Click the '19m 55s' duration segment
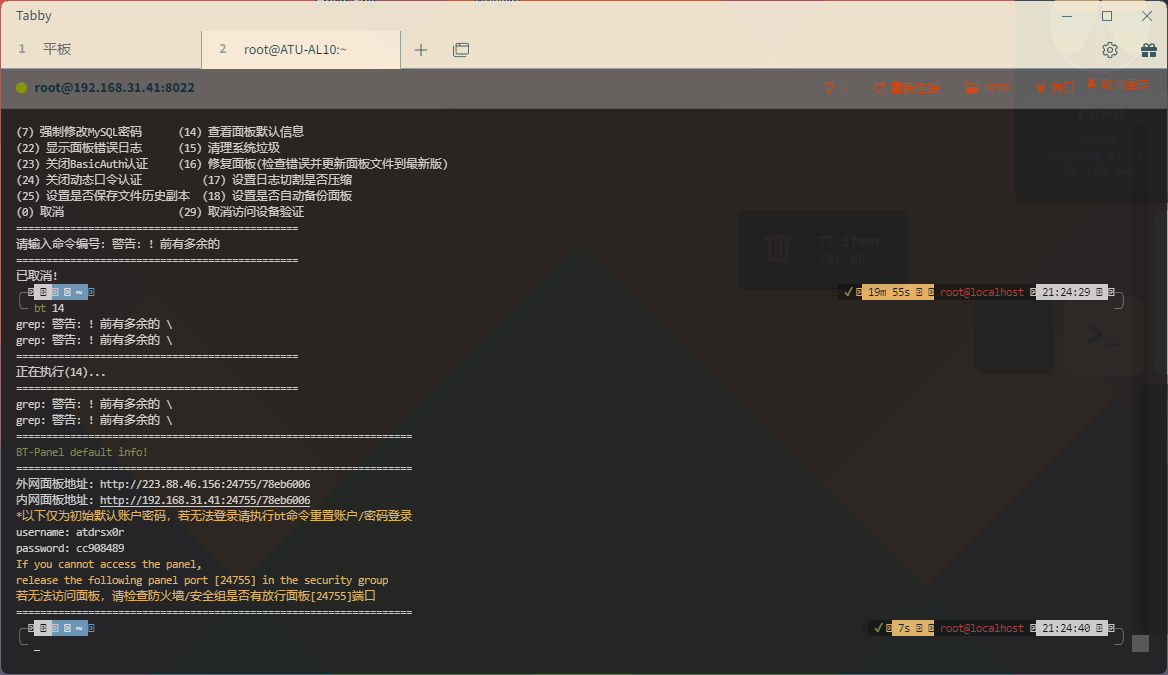Viewport: 1168px width, 675px height. 889,292
